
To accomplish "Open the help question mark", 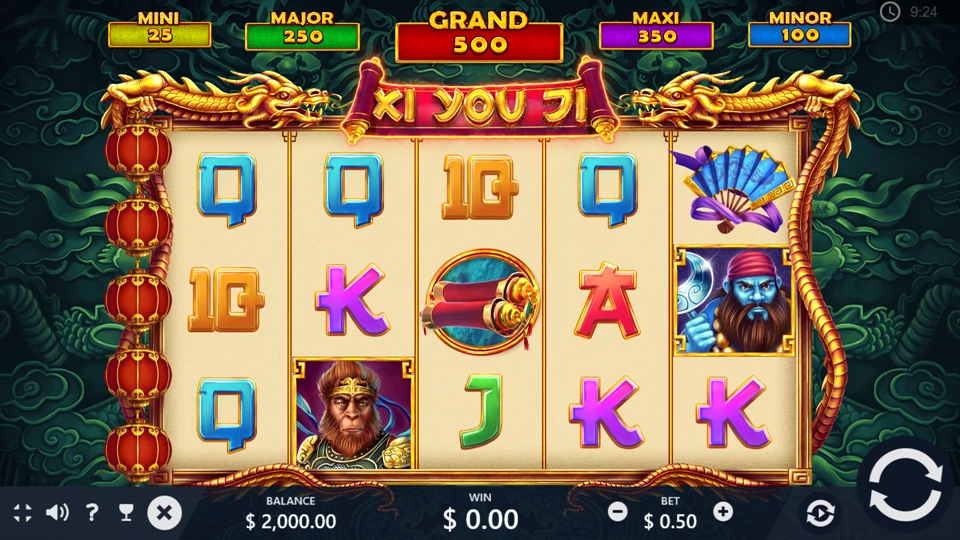I will click(92, 512).
